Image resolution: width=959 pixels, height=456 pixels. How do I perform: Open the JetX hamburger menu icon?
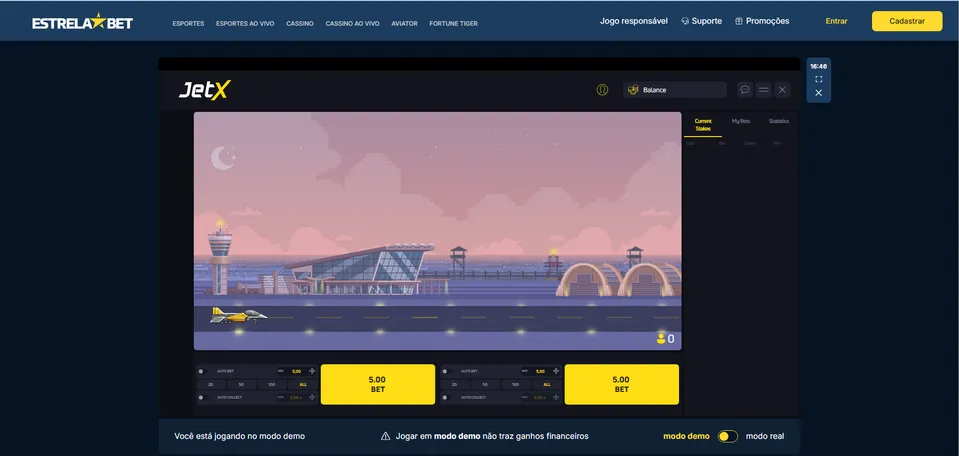[x=764, y=90]
